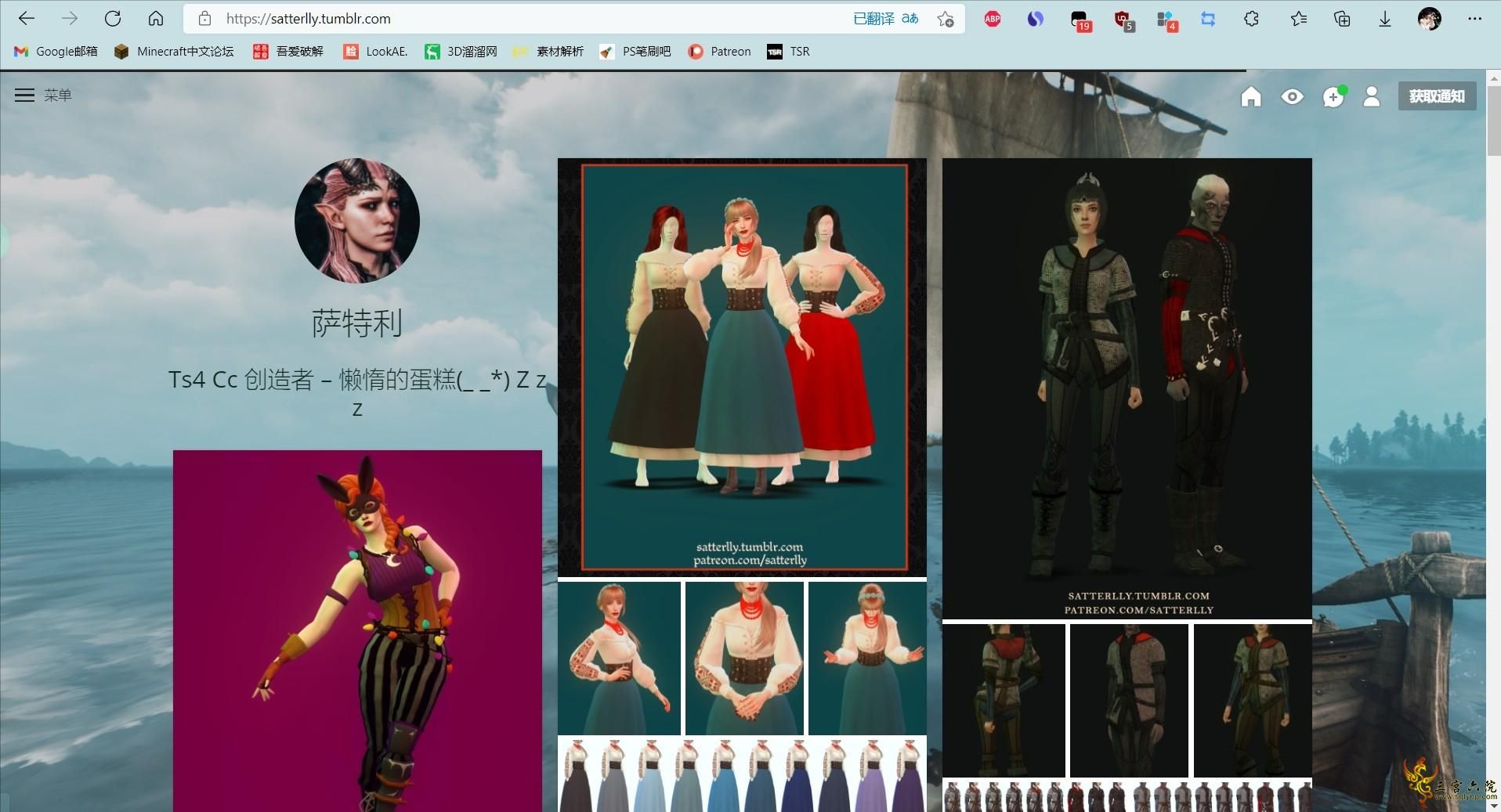Open the LookAE. bookmark

(x=375, y=51)
